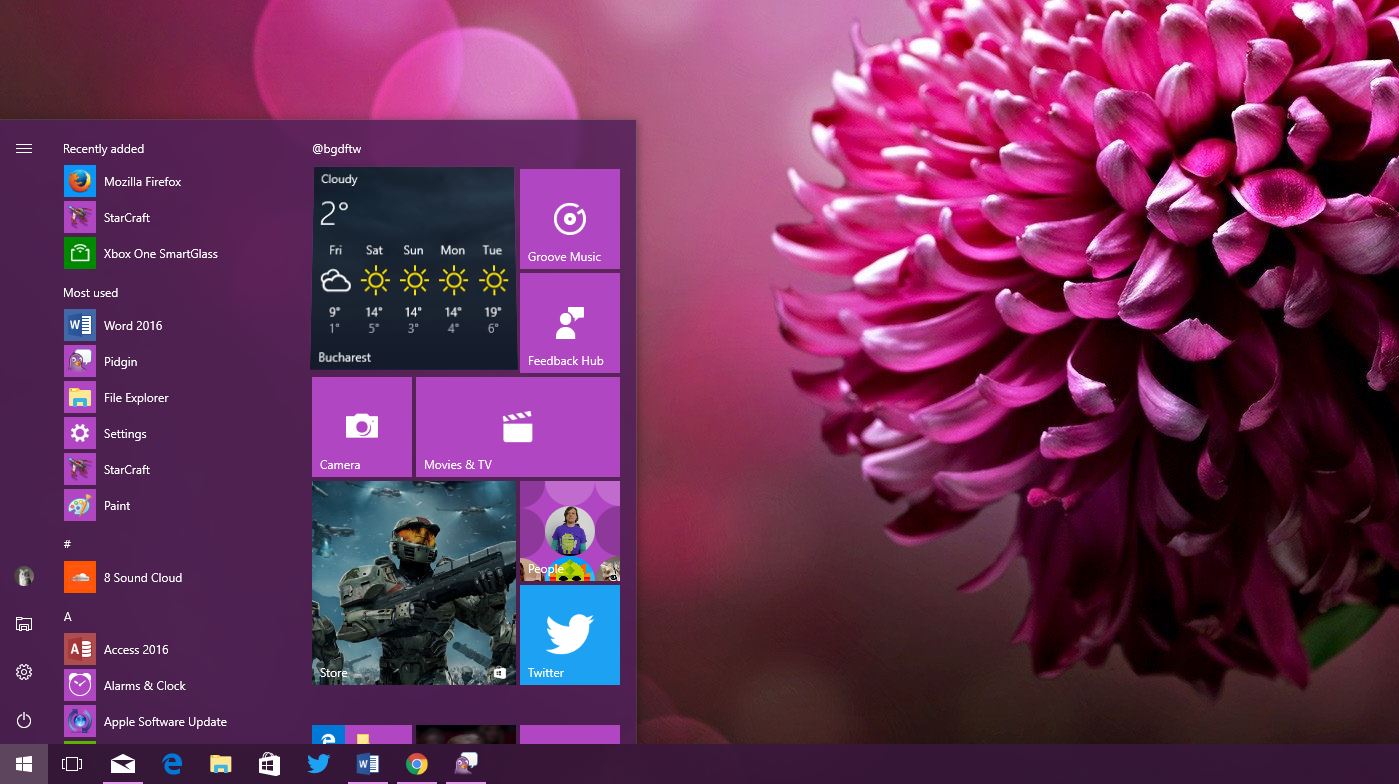Open StarCraft under Most used
Screen dimensions: 1399x784
tap(180, 470)
